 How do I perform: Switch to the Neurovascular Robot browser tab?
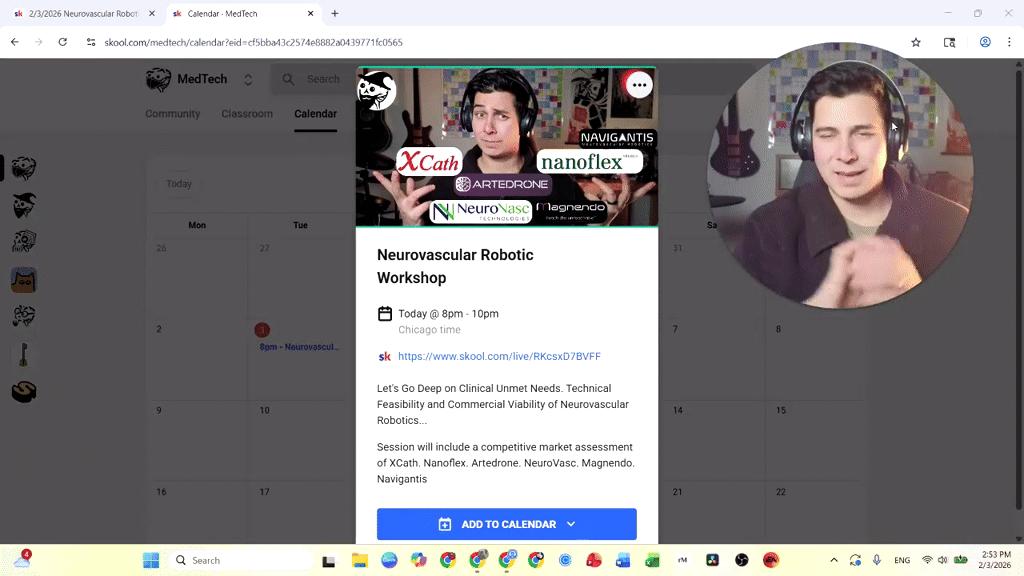(x=84, y=13)
